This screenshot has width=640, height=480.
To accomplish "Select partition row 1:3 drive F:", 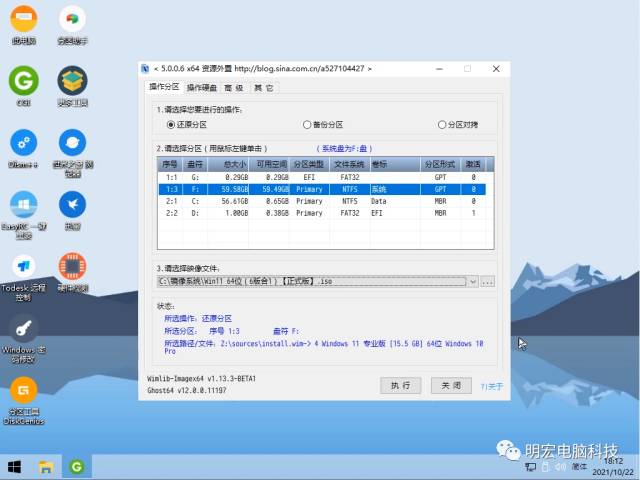I will click(x=322, y=189).
